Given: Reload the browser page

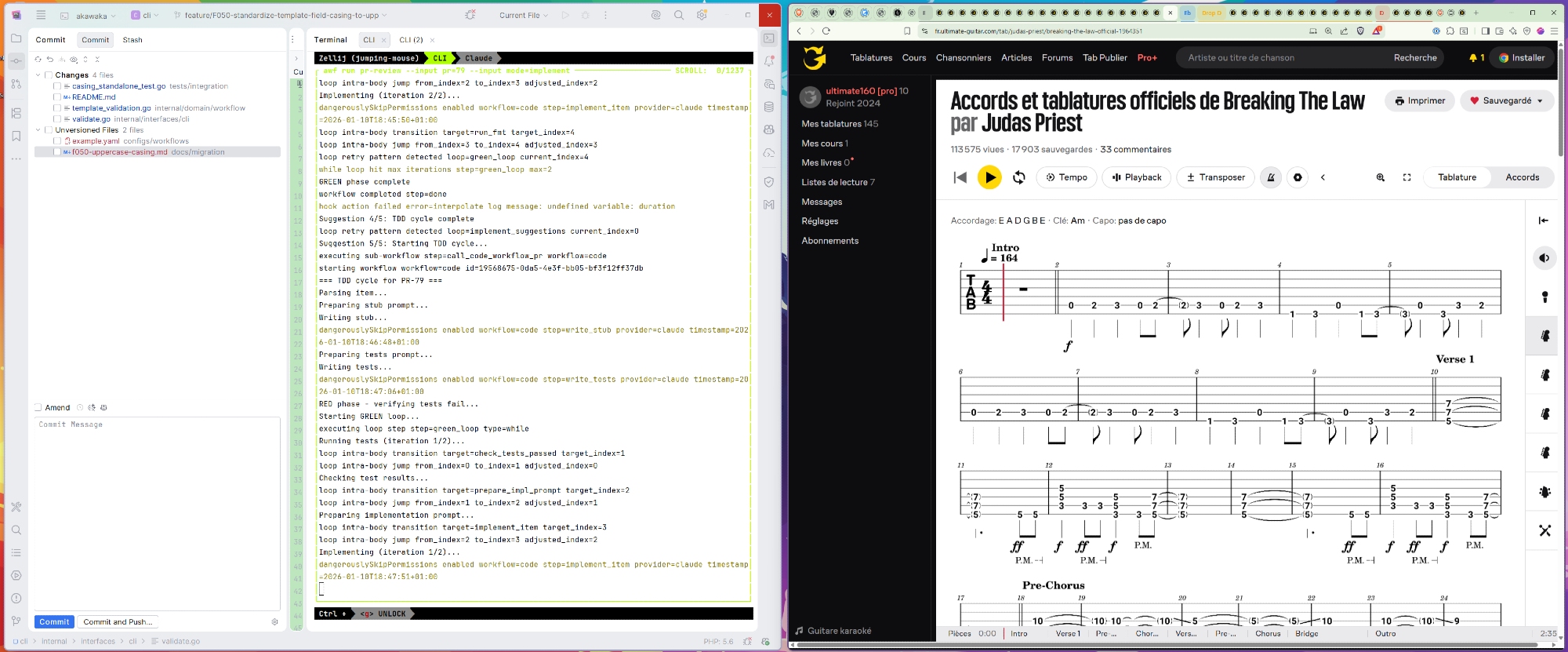Looking at the screenshot, I should point(826,31).
